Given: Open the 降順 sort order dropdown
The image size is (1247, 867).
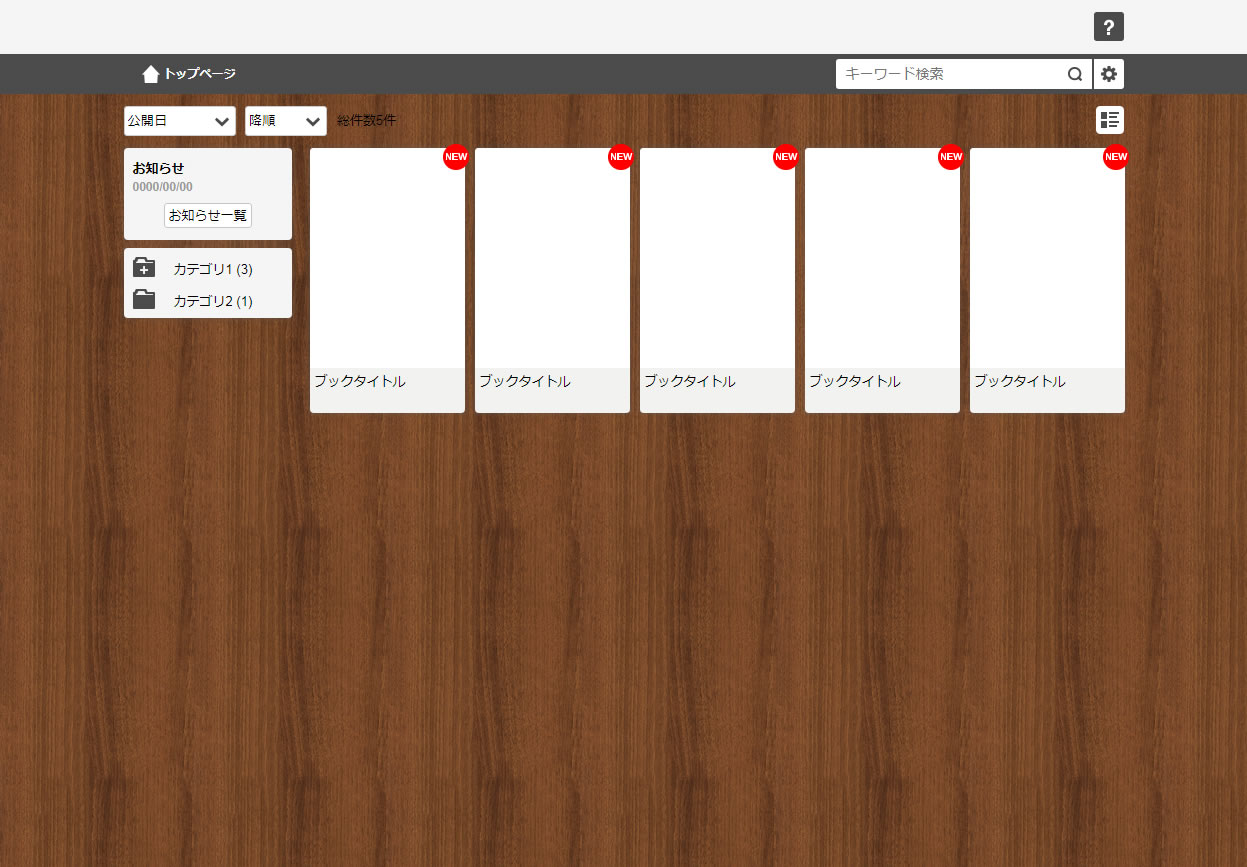Looking at the screenshot, I should [x=286, y=121].
